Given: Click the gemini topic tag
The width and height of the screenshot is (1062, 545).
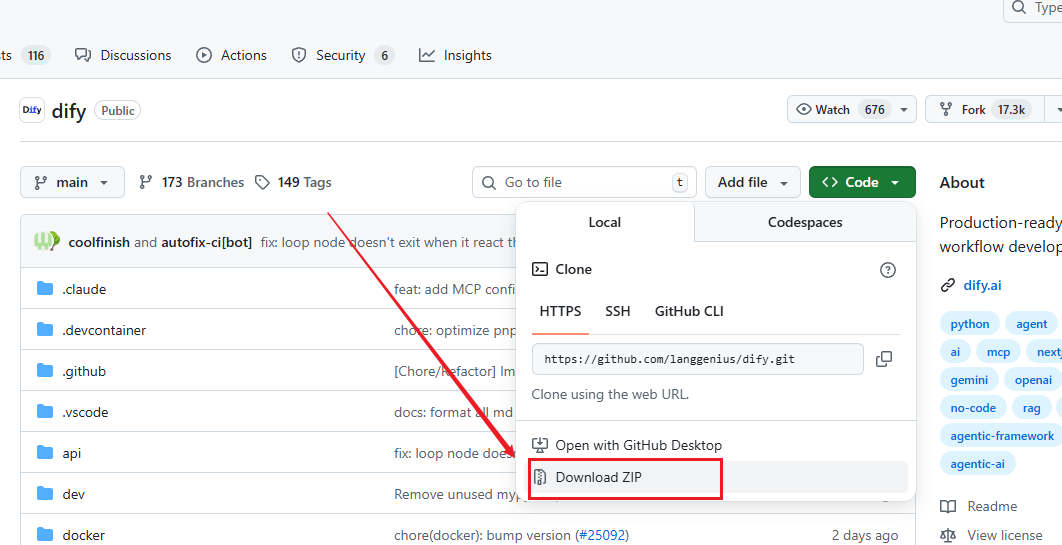Looking at the screenshot, I should [969, 380].
